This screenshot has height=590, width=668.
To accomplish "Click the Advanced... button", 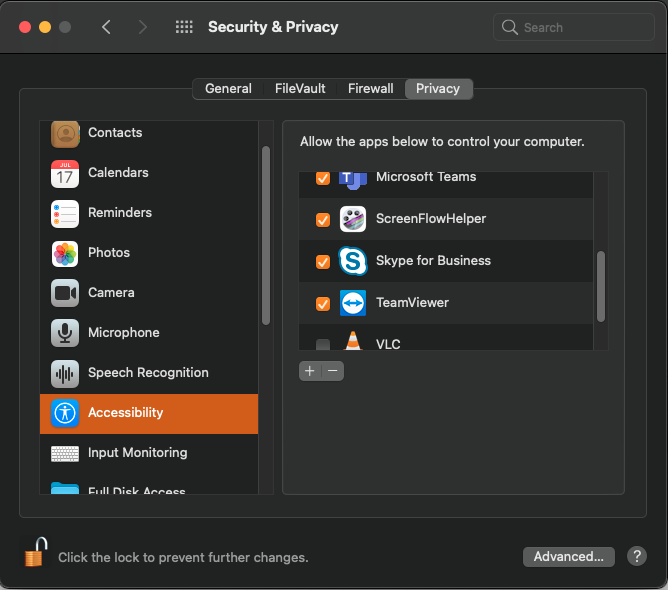I will pyautogui.click(x=569, y=557).
